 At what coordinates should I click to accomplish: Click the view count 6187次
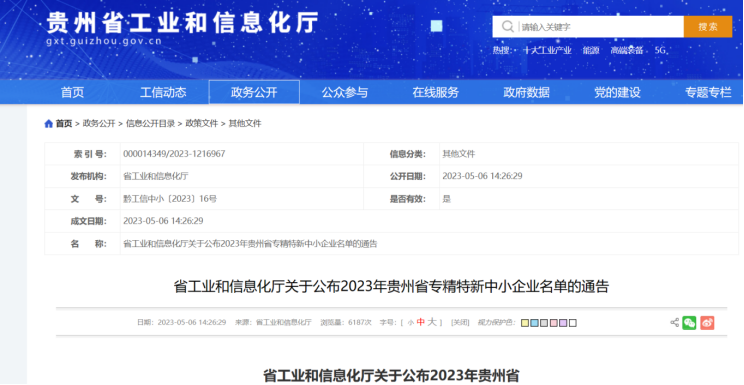[x=359, y=323]
